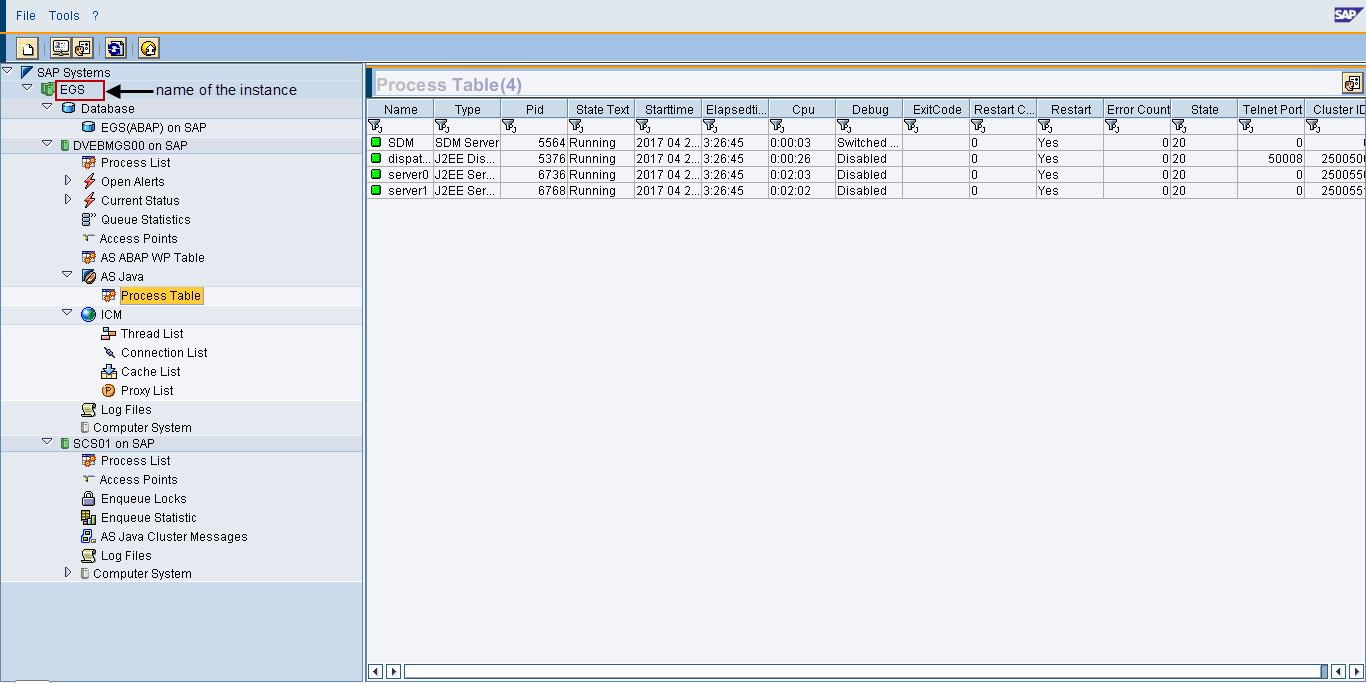The width and height of the screenshot is (1366, 683).
Task: Collapse the Database node
Action: [x=47, y=107]
